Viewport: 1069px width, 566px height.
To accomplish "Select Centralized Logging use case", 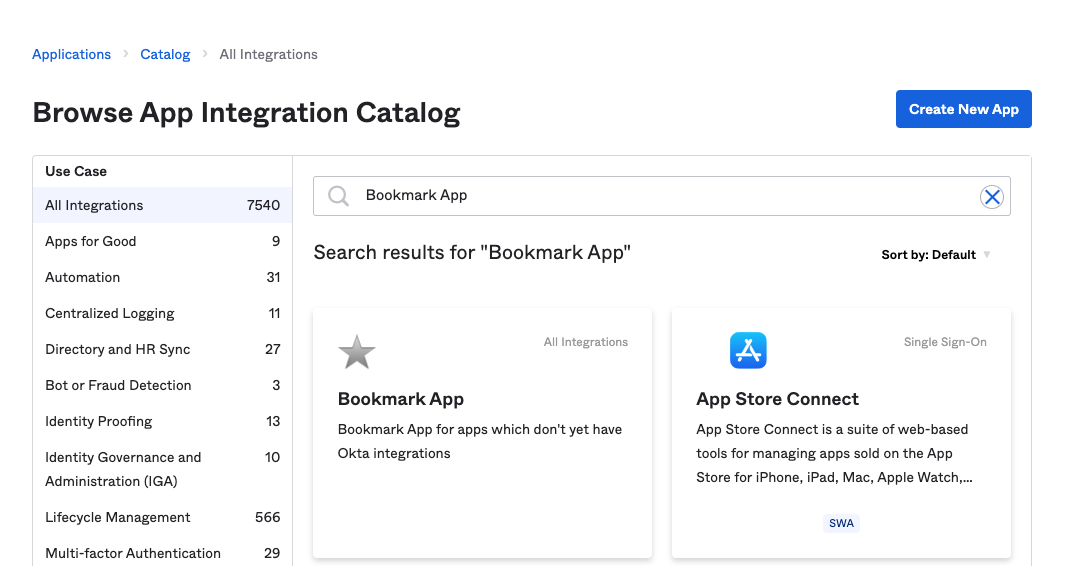I will point(162,314).
